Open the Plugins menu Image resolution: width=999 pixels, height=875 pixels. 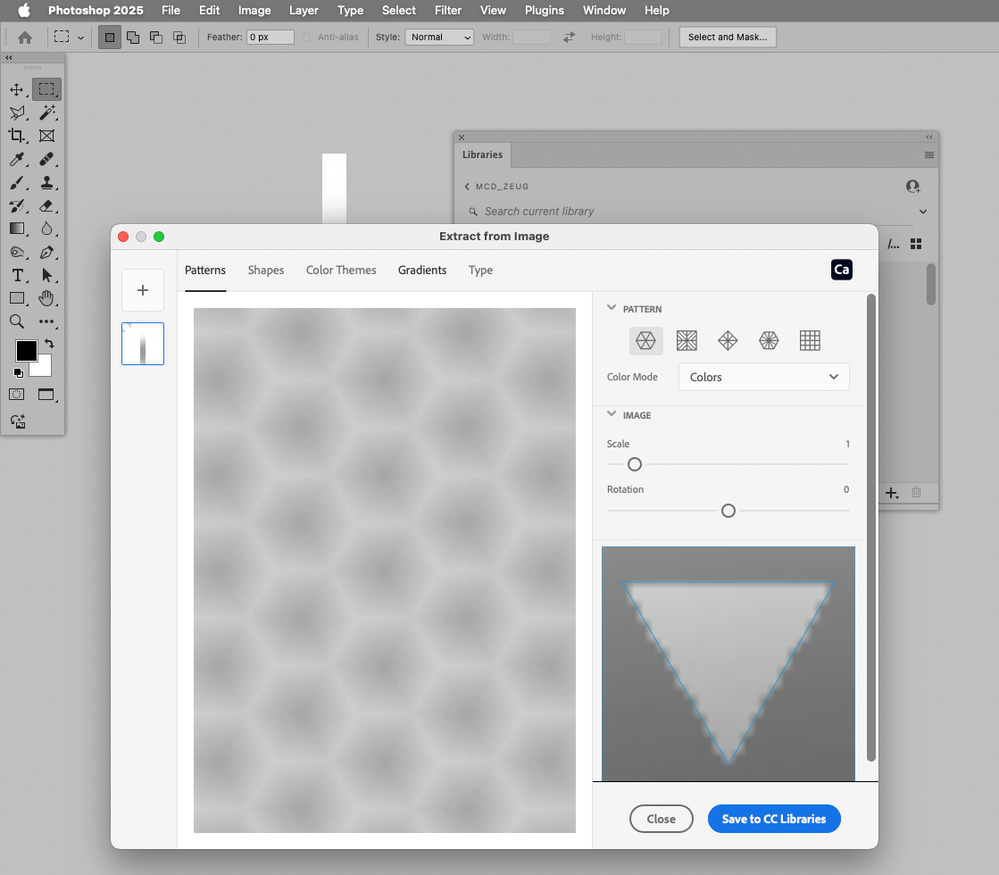coord(544,10)
